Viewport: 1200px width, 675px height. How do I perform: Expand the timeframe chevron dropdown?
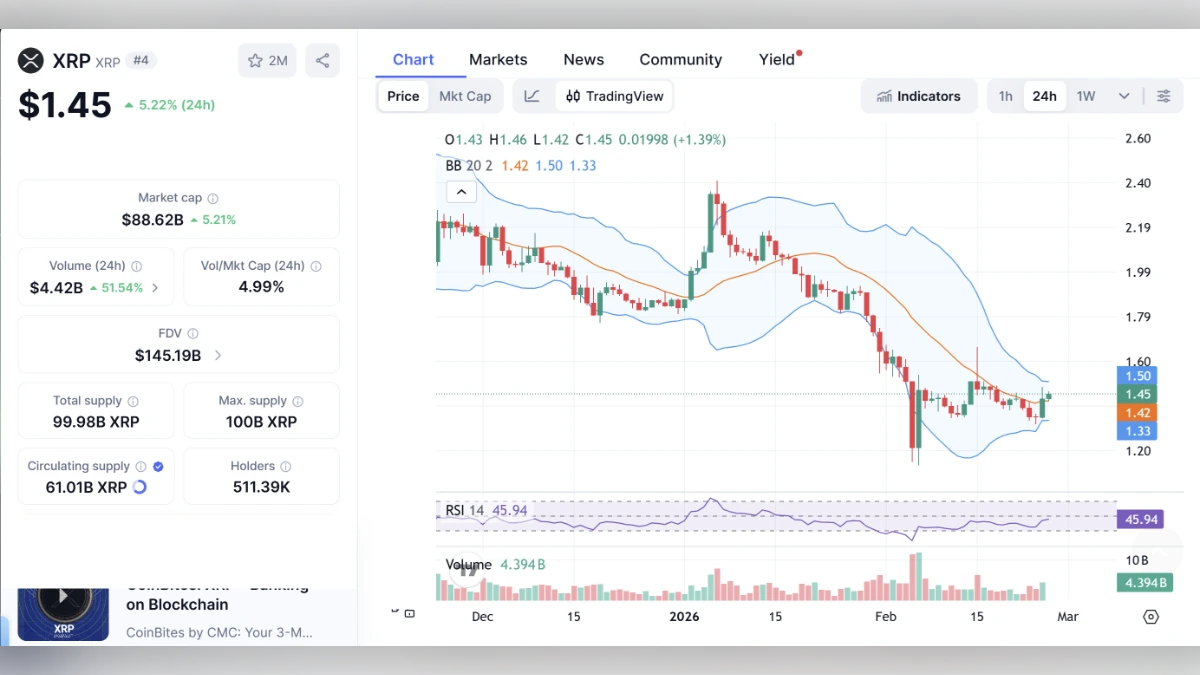click(1123, 95)
